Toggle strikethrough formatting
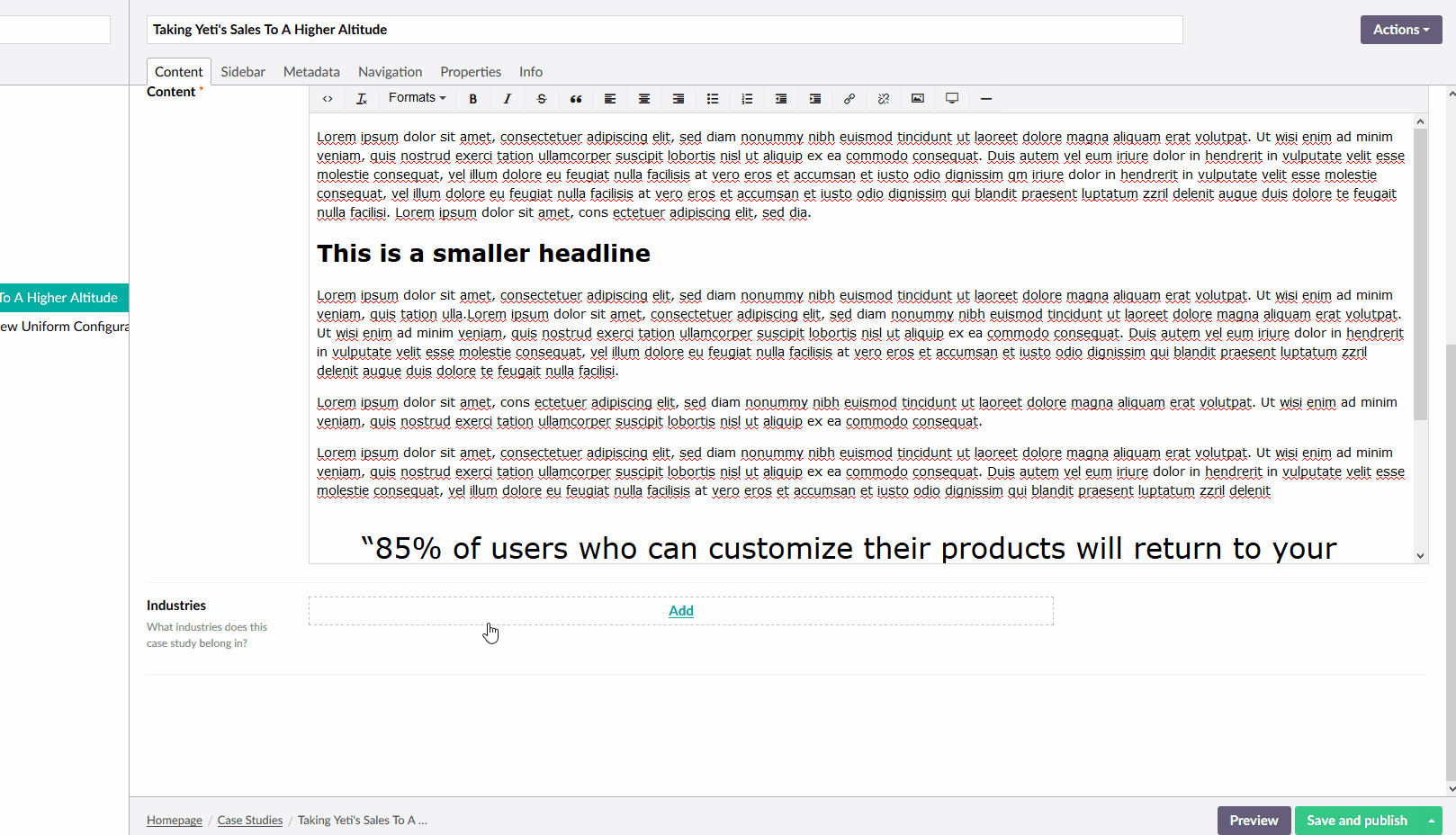 [542, 99]
